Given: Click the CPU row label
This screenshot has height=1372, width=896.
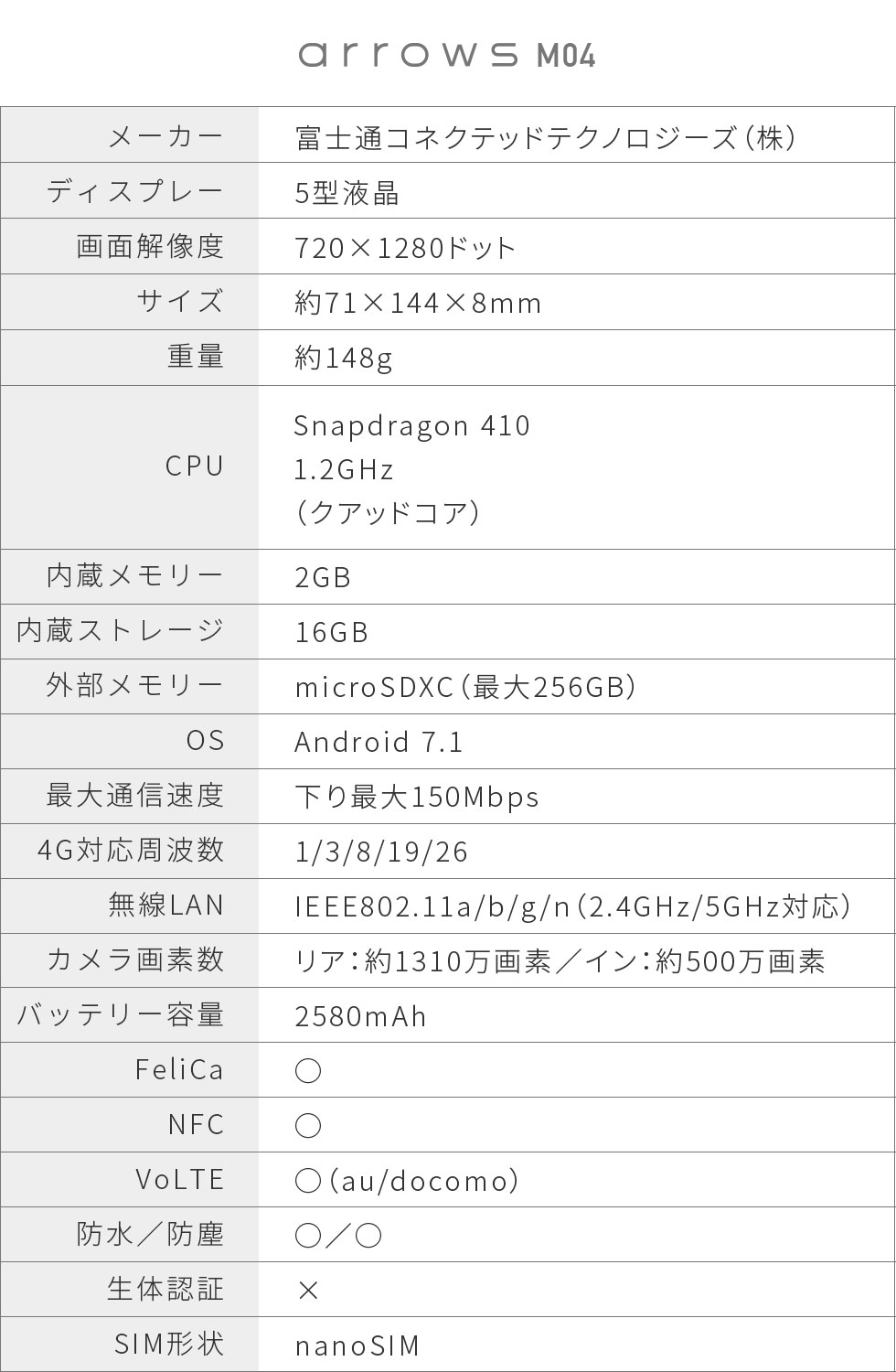Looking at the screenshot, I should [195, 466].
